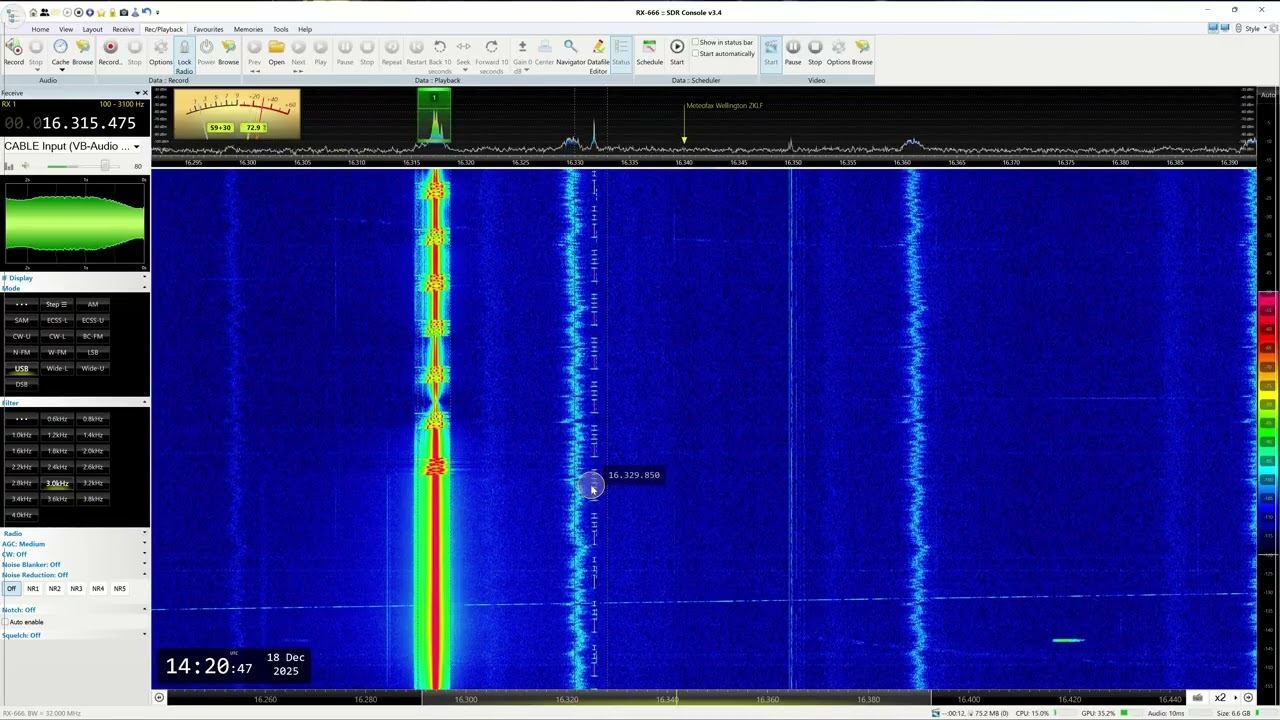Start the data scheduler
Image resolution: width=1280 pixels, height=720 pixels.
pos(677,51)
